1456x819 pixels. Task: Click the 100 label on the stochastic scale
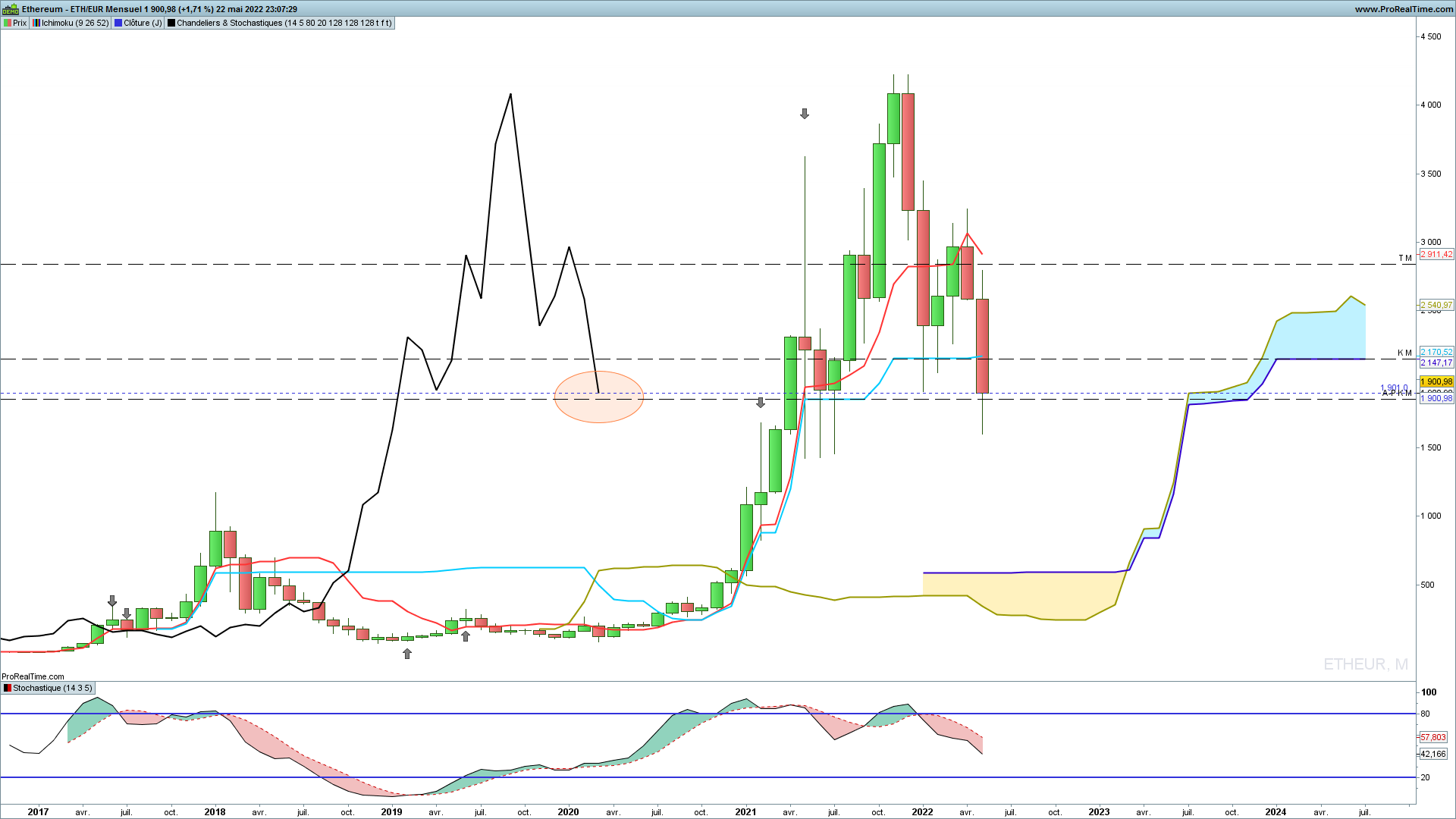1429,692
